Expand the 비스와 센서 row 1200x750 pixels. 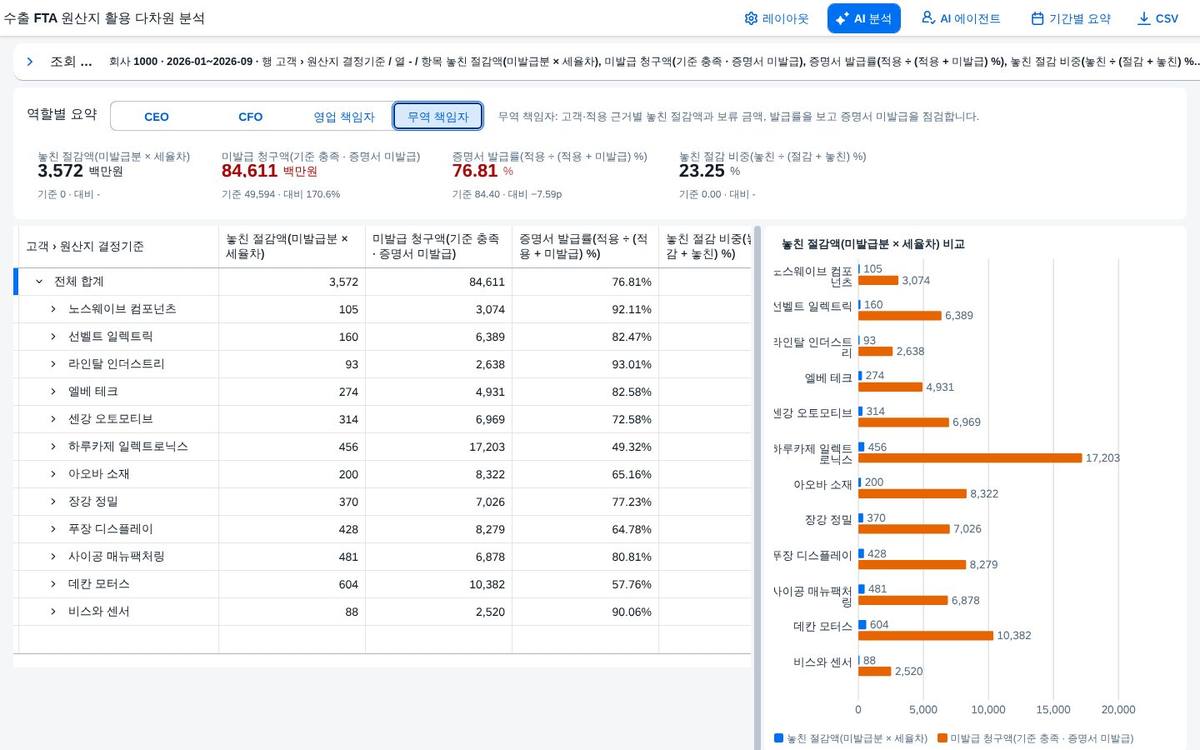(x=53, y=612)
